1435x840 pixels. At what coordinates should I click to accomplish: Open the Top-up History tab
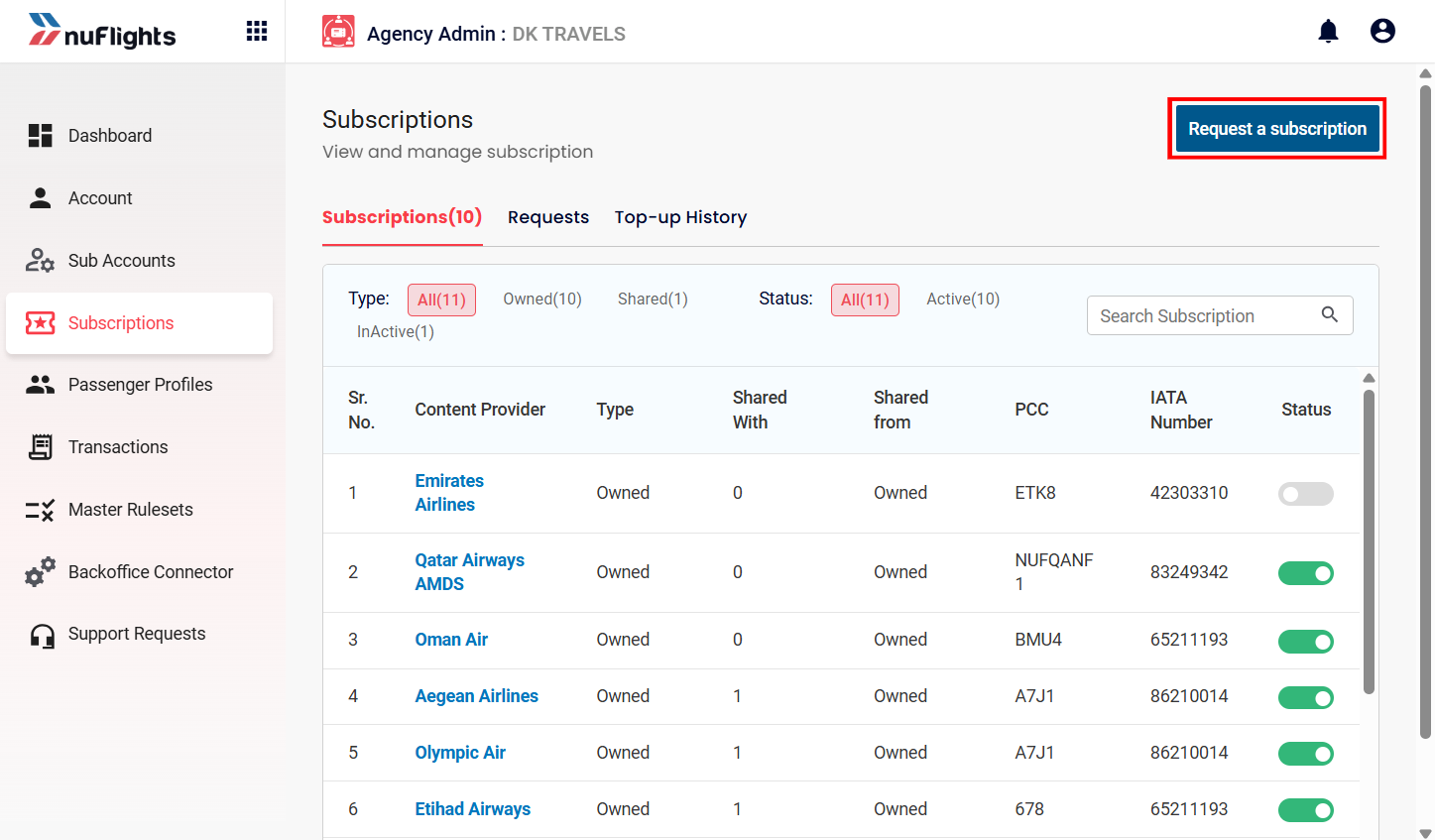[680, 217]
